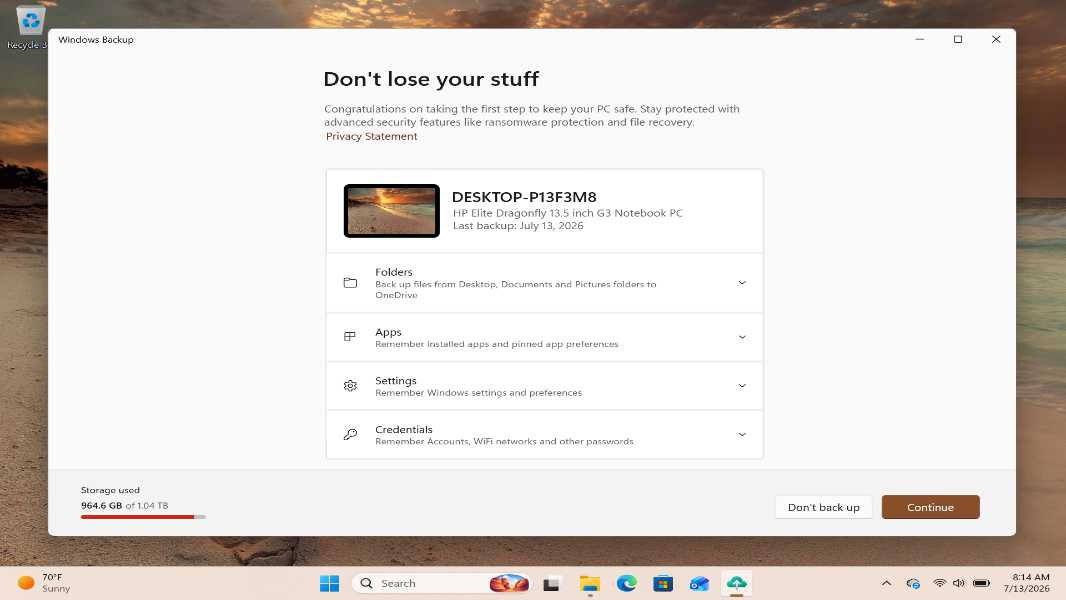Open the weather widget showing 70°F Sunny
The width and height of the screenshot is (1066, 600).
click(x=44, y=583)
